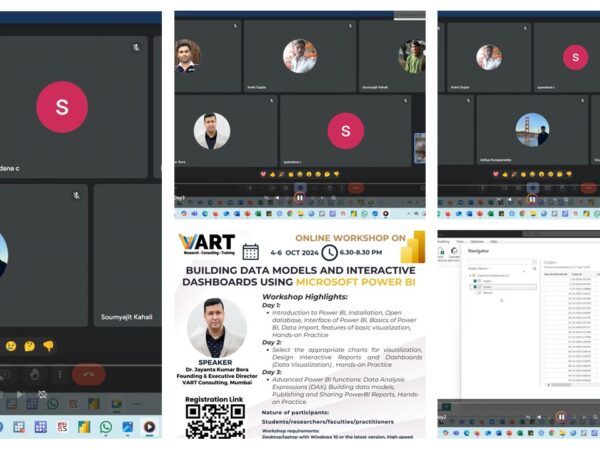
Task: Open the Display Options dropdown in Navigator
Action: (x=479, y=268)
